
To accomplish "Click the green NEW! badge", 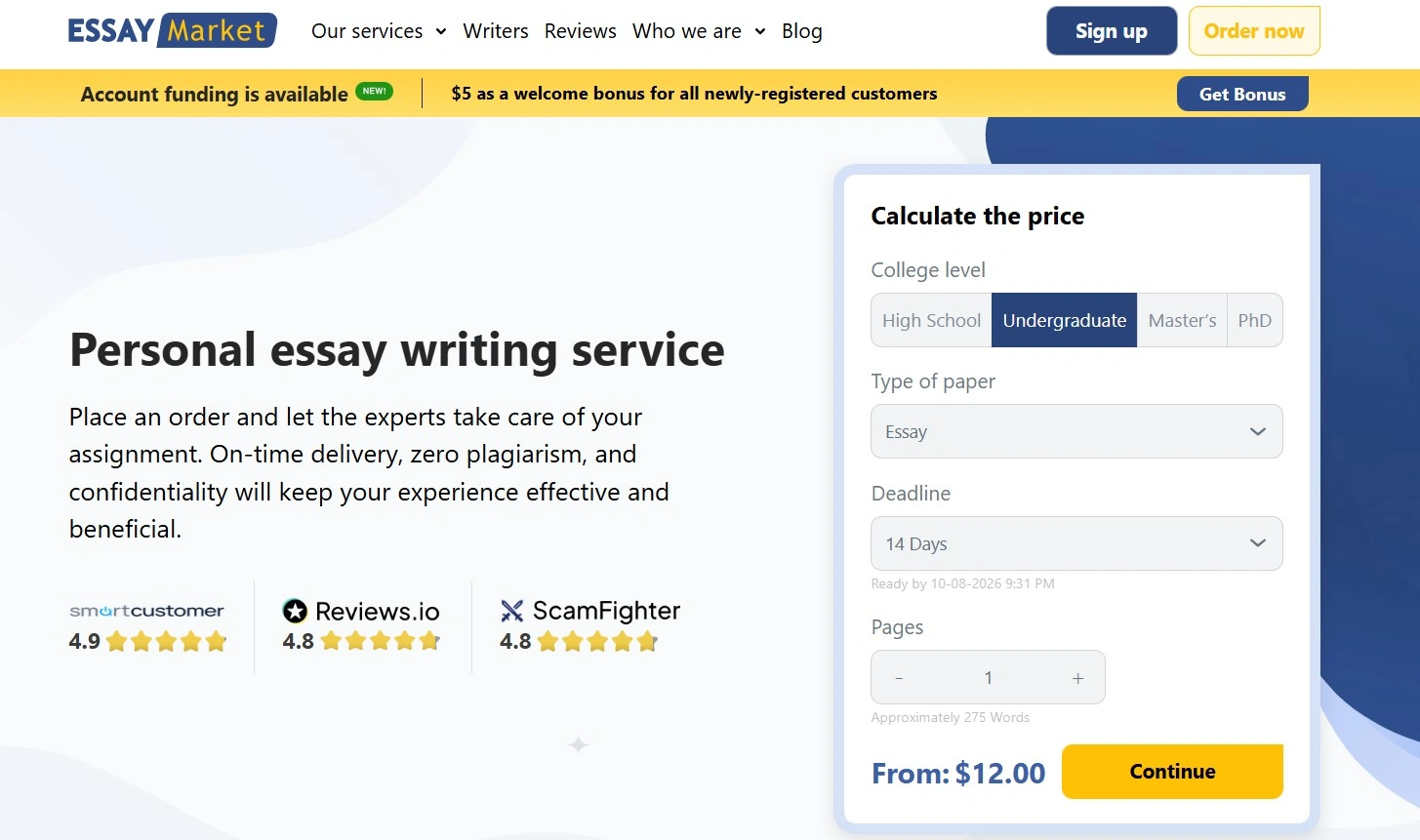I will coord(375,91).
